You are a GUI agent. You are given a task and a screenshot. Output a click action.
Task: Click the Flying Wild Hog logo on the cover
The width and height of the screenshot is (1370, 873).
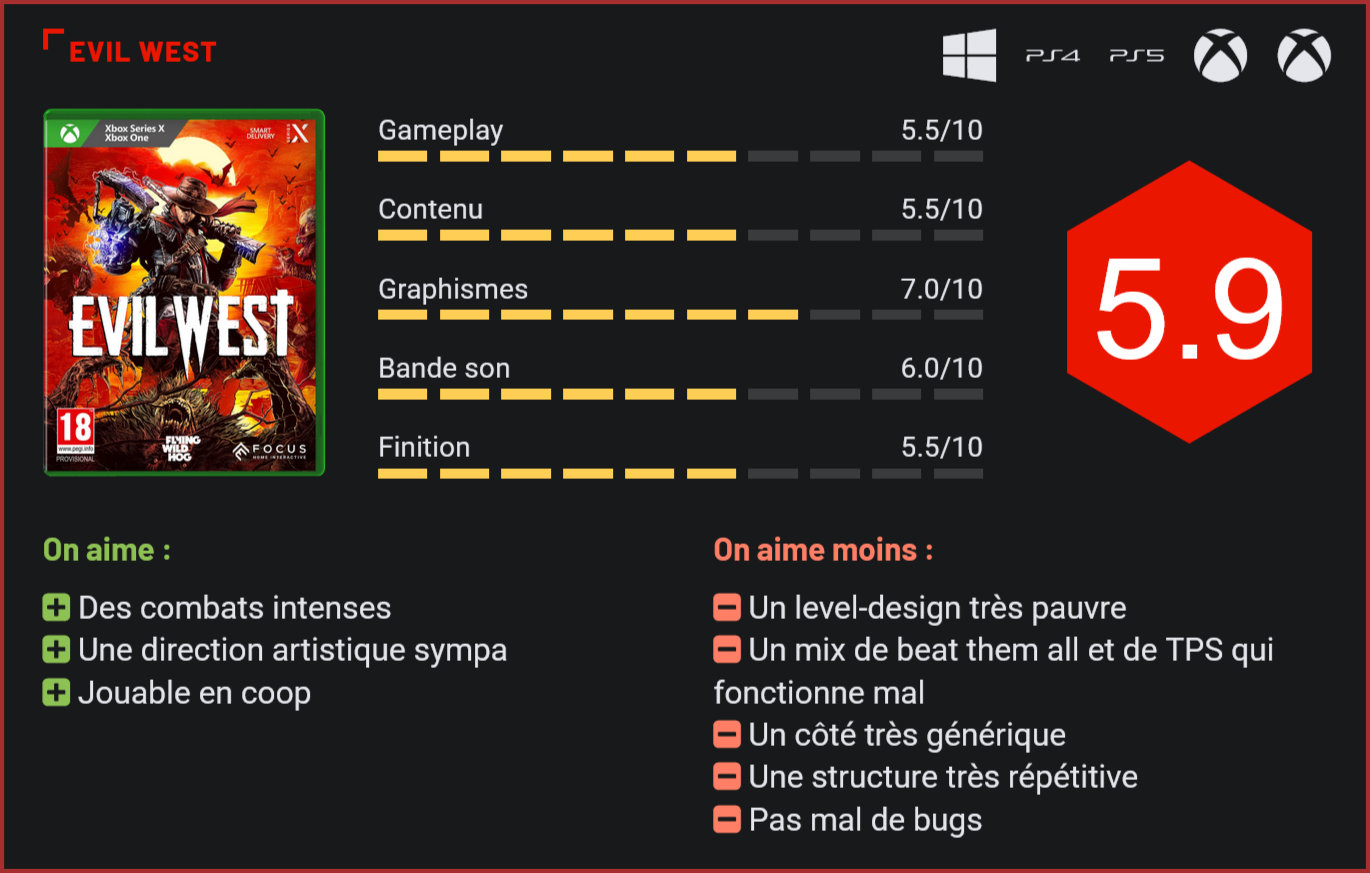pos(182,449)
